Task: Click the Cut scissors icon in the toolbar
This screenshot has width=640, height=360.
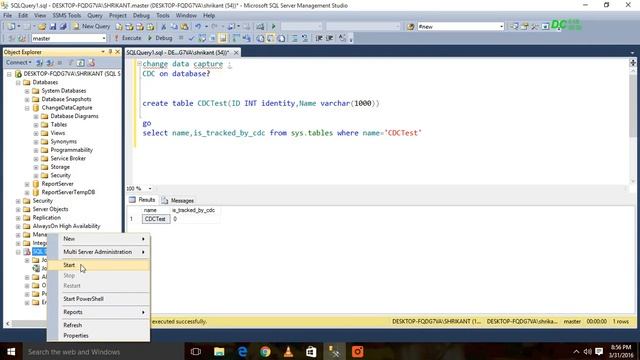Action: [x=163, y=27]
